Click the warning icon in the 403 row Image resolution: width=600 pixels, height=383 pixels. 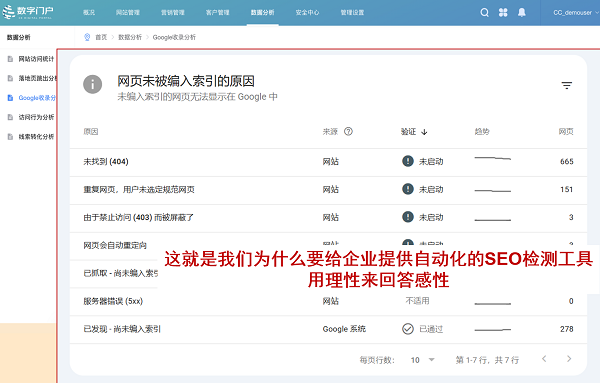[408, 217]
